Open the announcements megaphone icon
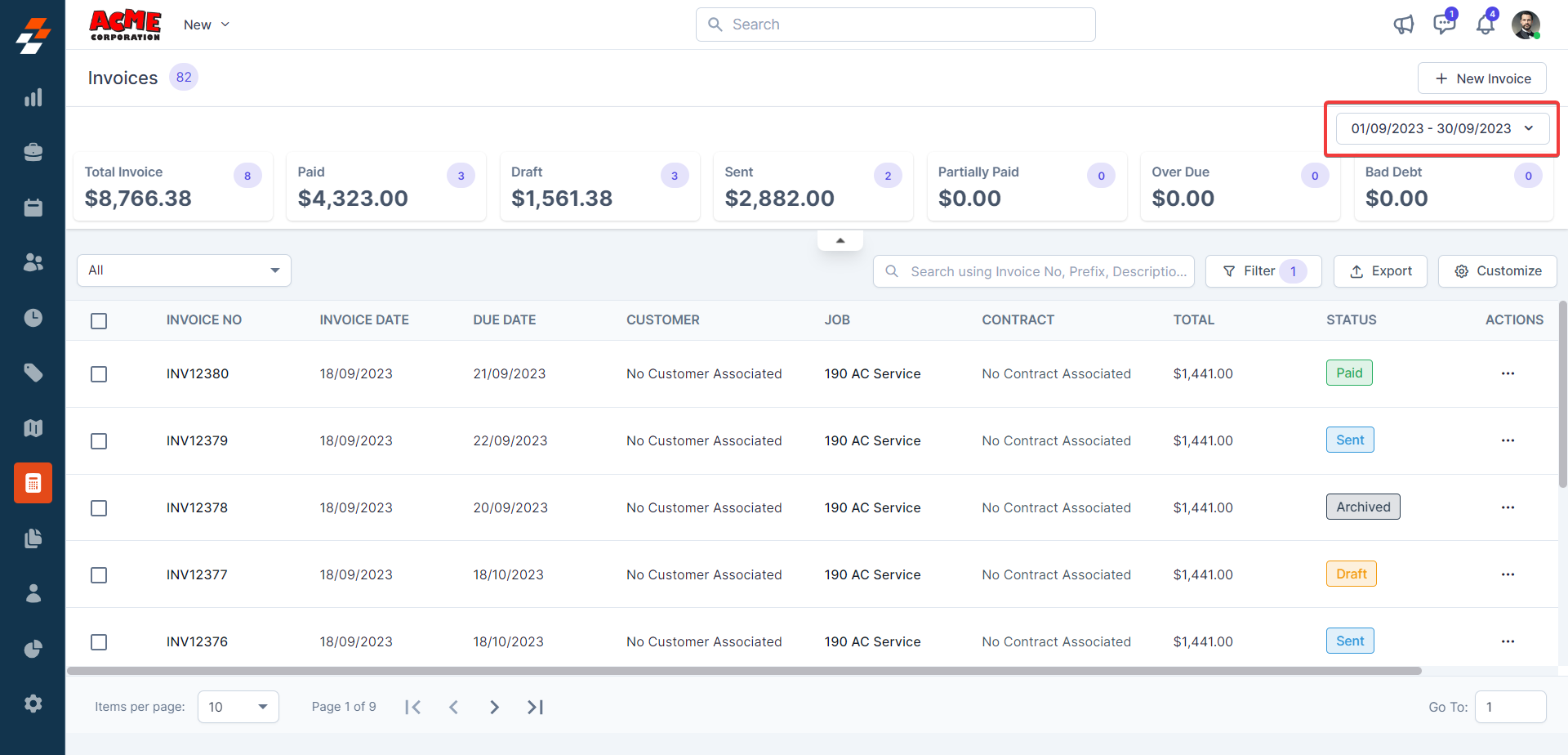This screenshot has height=755, width=1568. click(x=1403, y=25)
